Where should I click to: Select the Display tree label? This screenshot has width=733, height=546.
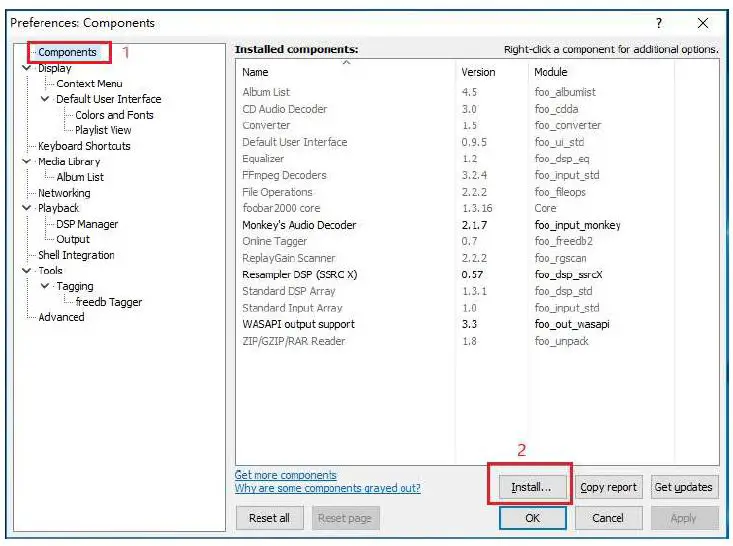(55, 68)
